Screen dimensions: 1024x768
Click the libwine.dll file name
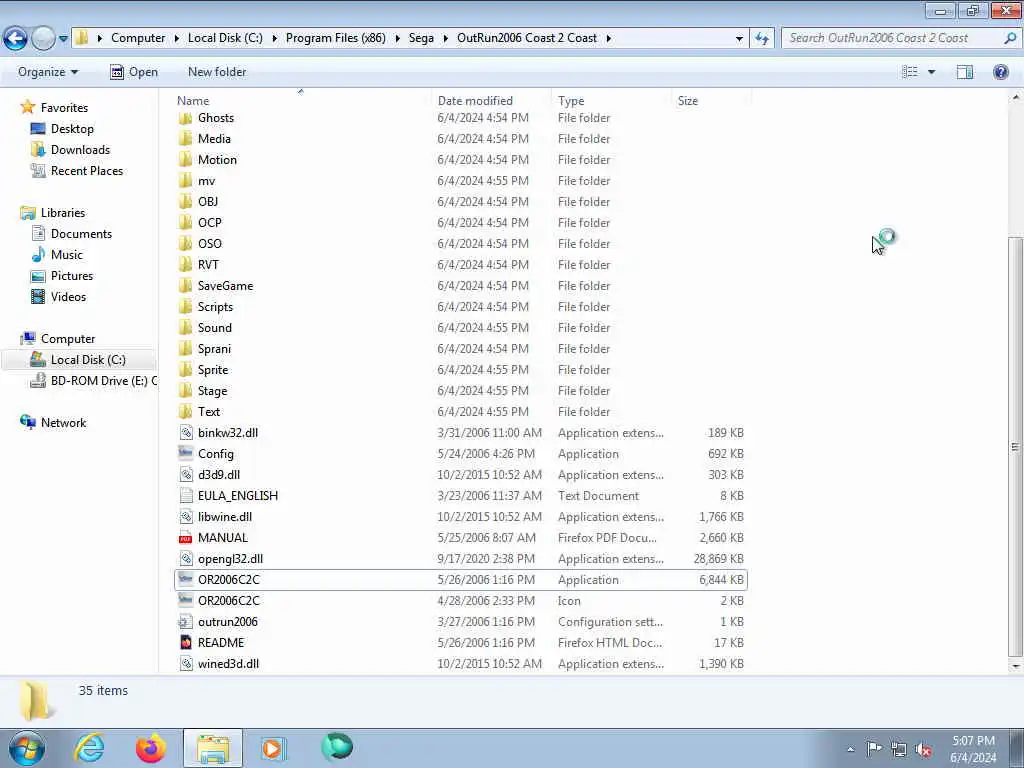[225, 517]
